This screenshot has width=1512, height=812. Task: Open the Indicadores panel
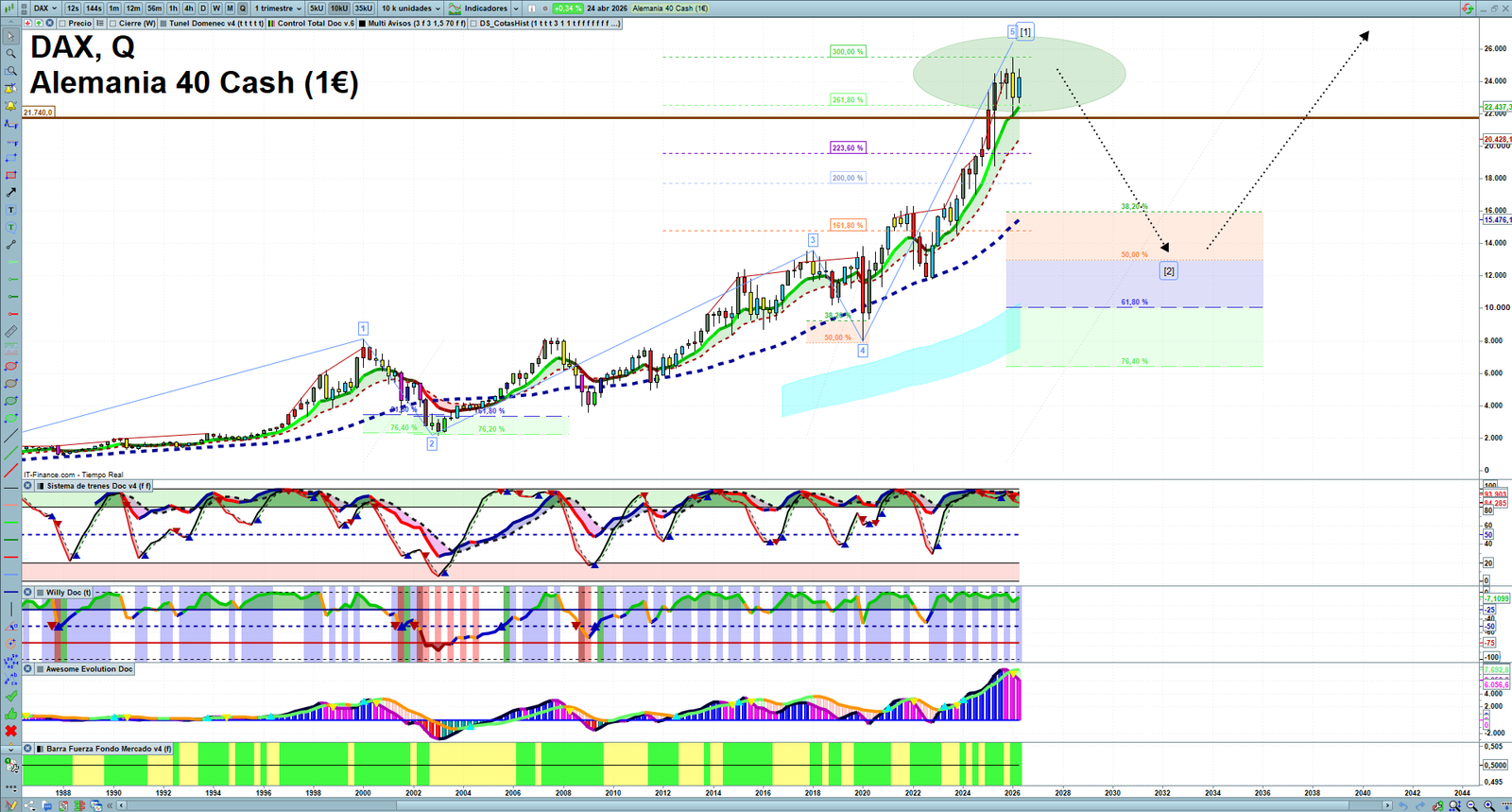485,9
